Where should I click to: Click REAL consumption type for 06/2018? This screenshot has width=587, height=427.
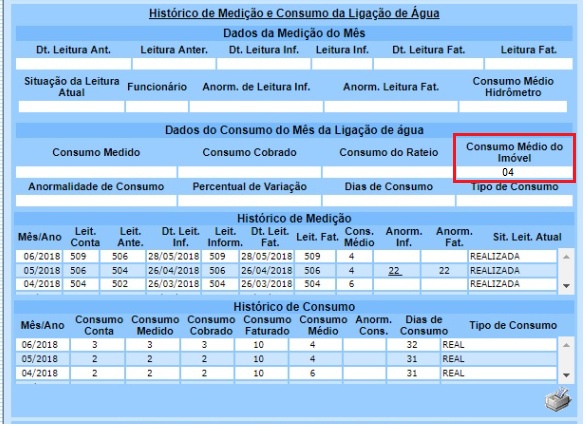point(453,345)
